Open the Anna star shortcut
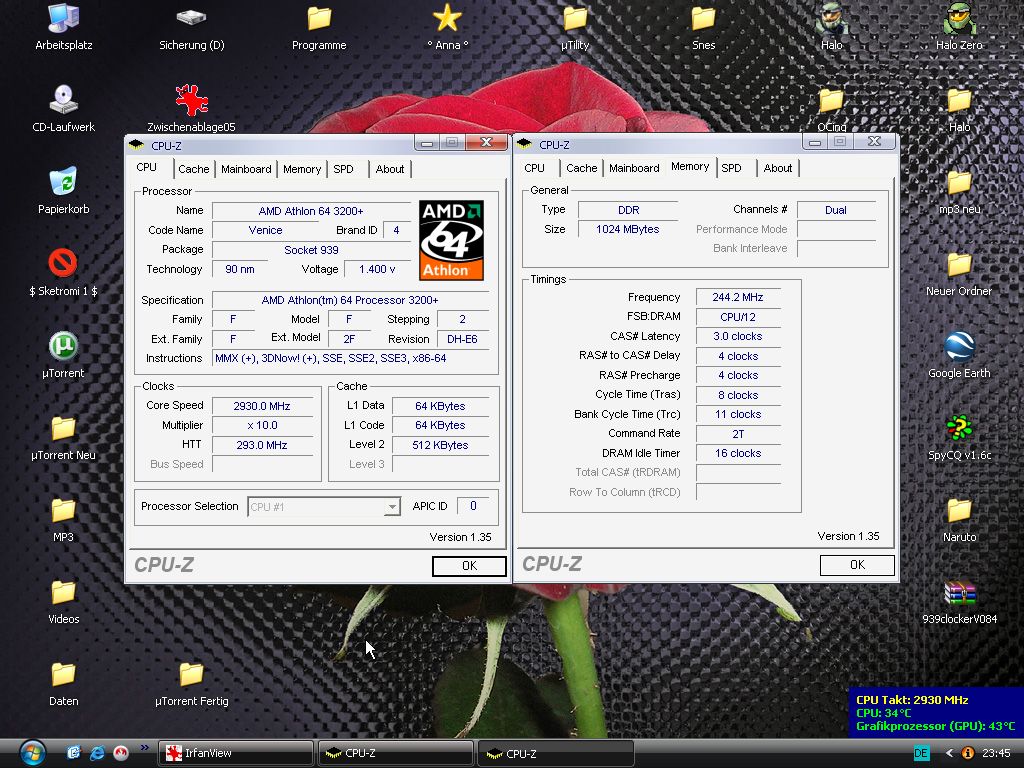The width and height of the screenshot is (1024, 768). coord(447,26)
